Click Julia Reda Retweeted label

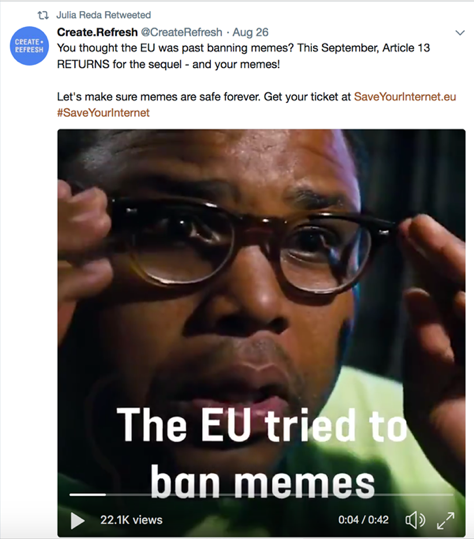(103, 15)
